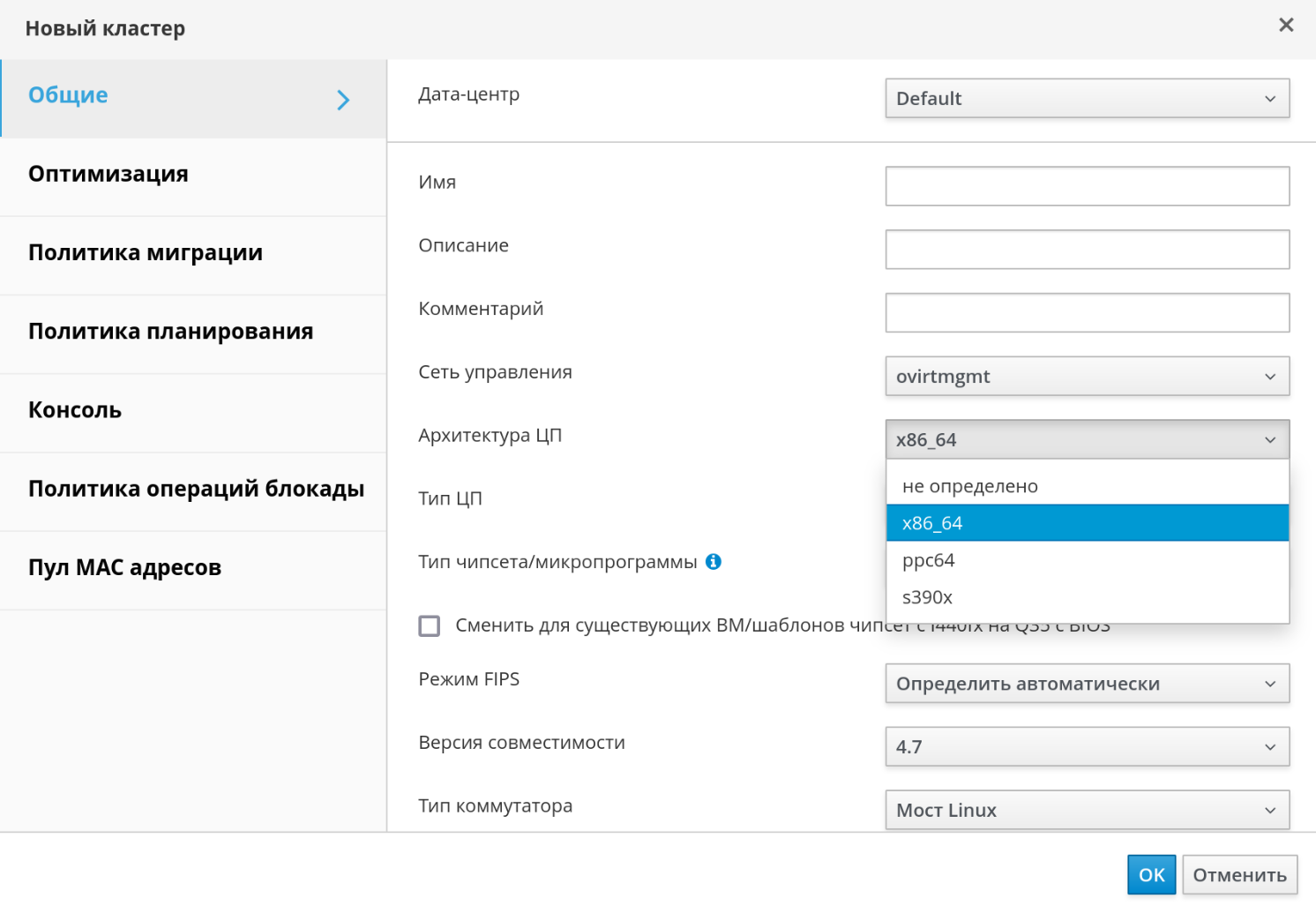The width and height of the screenshot is (1316, 913).
Task: Expand the Тип коммутатора dropdown
Action: [x=1087, y=810]
